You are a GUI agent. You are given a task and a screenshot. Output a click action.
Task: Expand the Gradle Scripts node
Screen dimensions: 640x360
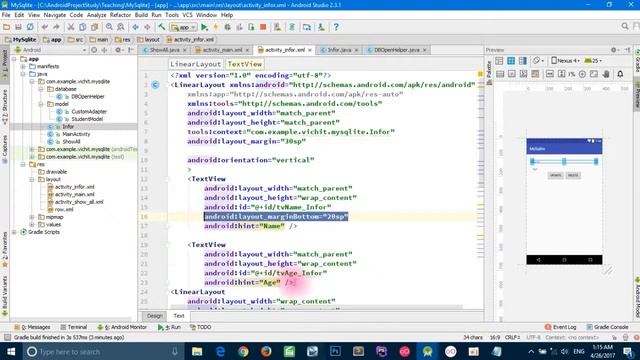[x=15, y=232]
